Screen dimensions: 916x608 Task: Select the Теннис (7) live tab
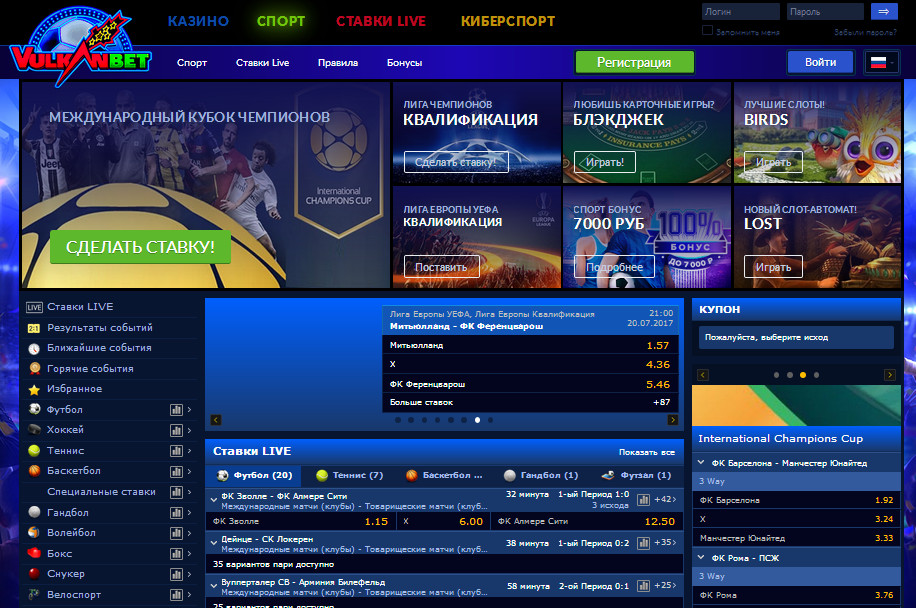(349, 475)
